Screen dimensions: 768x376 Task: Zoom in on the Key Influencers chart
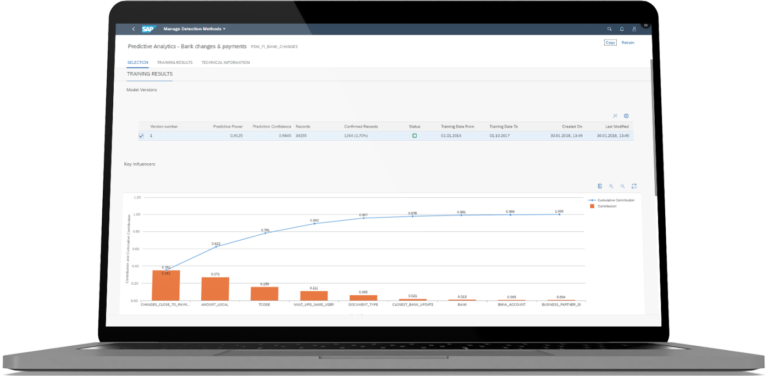pyautogui.click(x=611, y=186)
